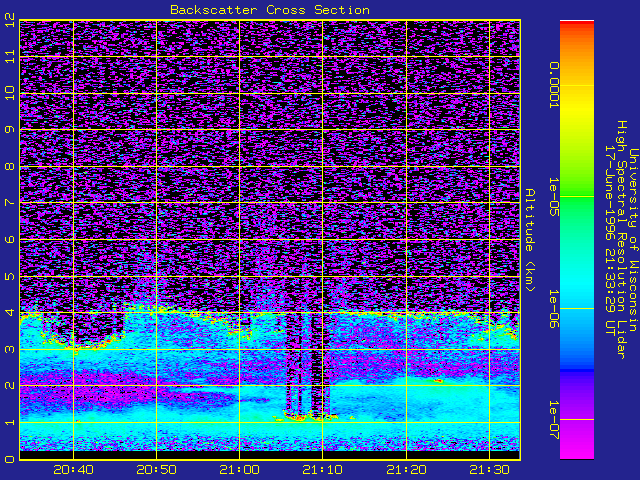Click the 1e-05 color scale label
The width and height of the screenshot is (640, 480).
coord(553,197)
